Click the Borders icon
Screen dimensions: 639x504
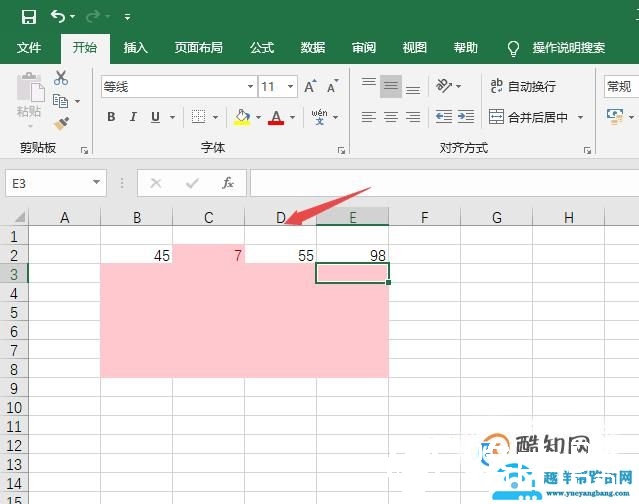tap(198, 117)
